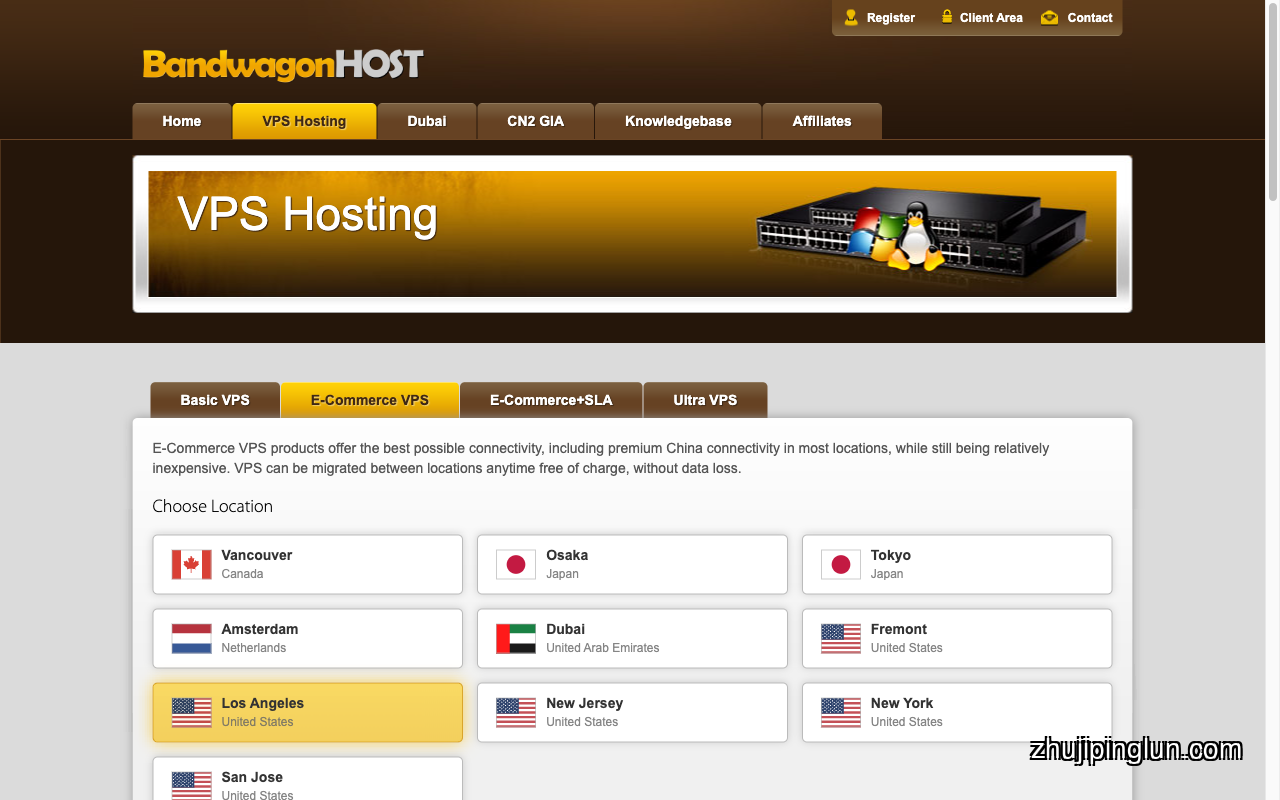1280x800 pixels.
Task: Click the Japan flag next to Tokyo
Action: click(x=841, y=564)
